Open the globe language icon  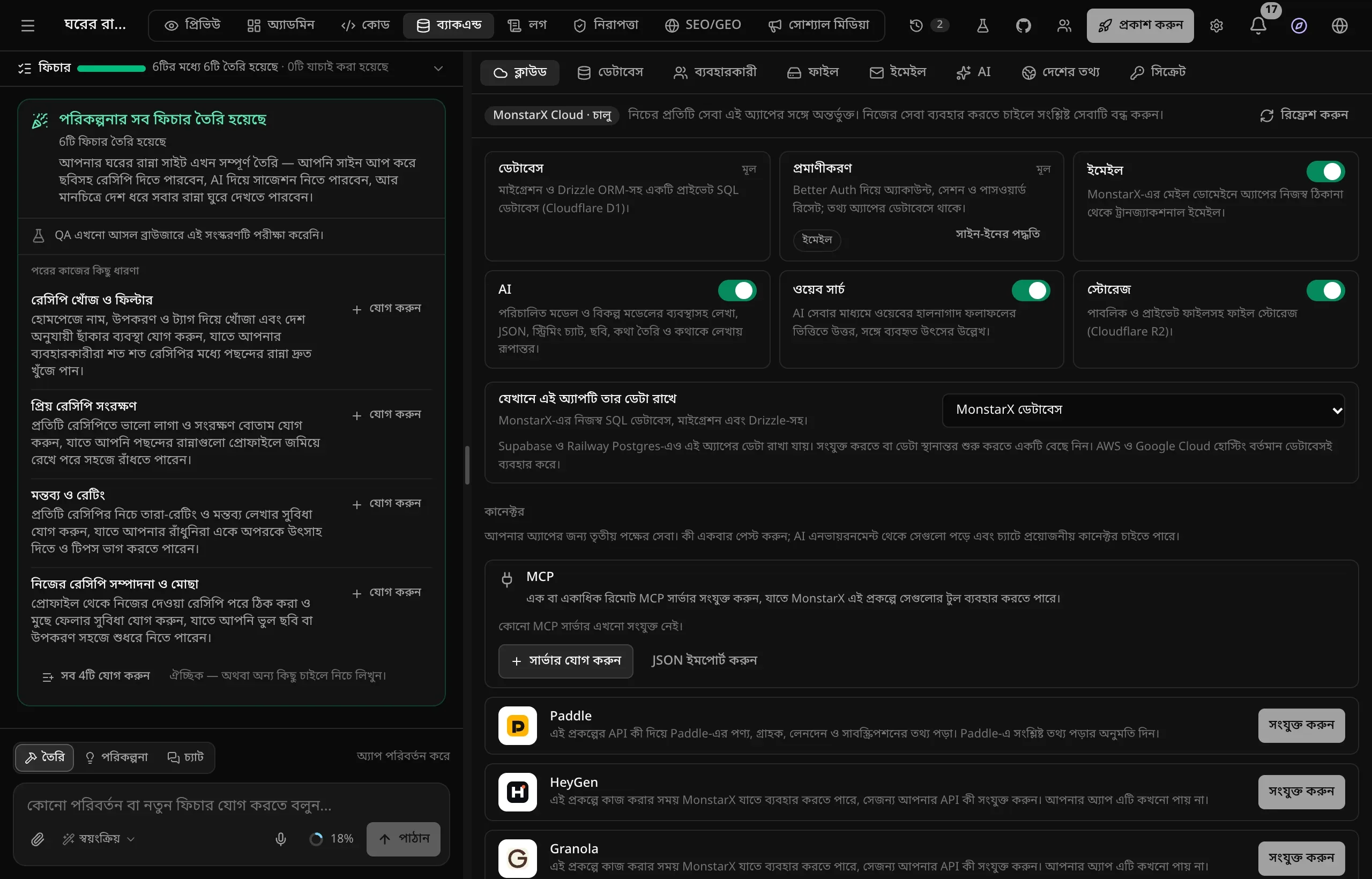(x=1339, y=26)
